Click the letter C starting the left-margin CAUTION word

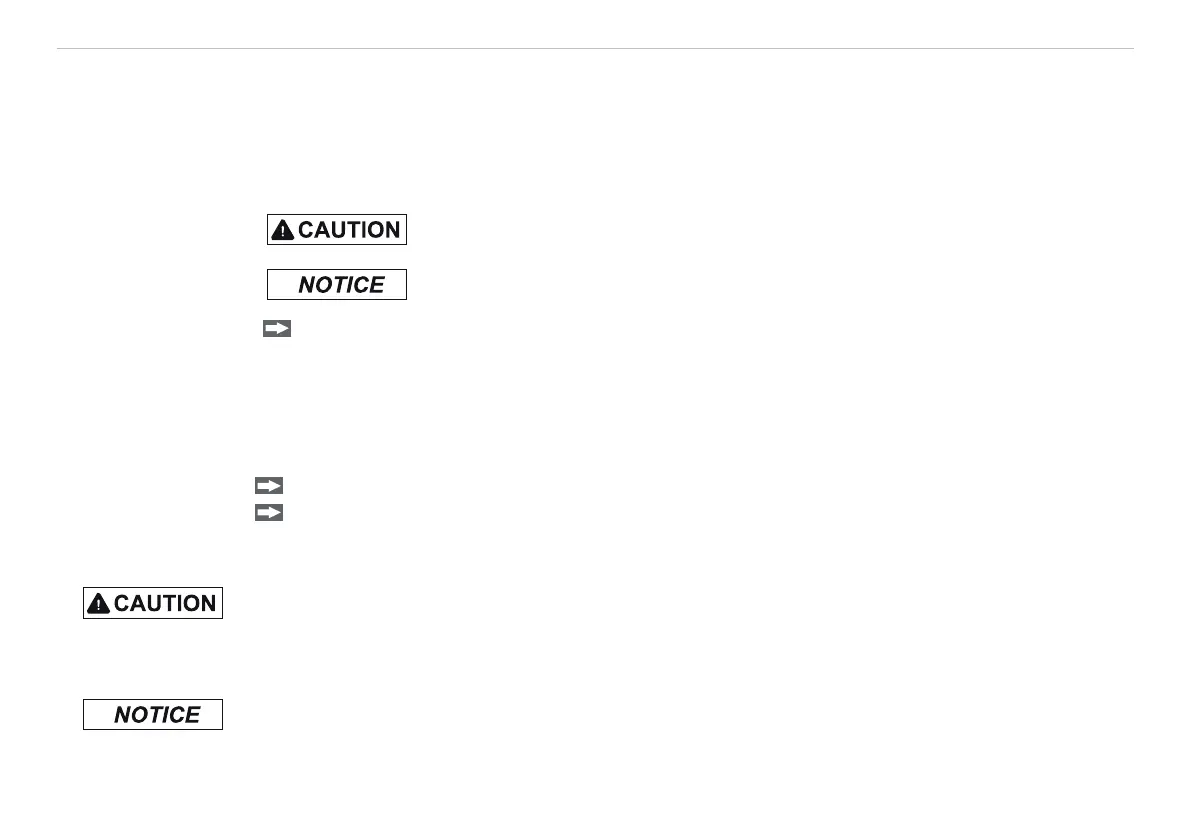(122, 604)
